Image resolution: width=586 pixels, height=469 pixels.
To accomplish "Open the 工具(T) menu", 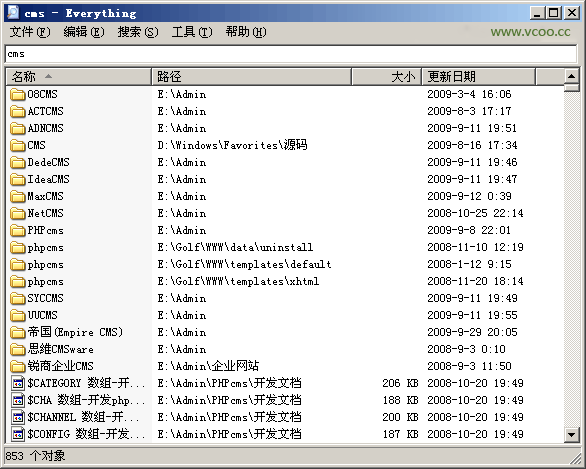I will point(192,32).
